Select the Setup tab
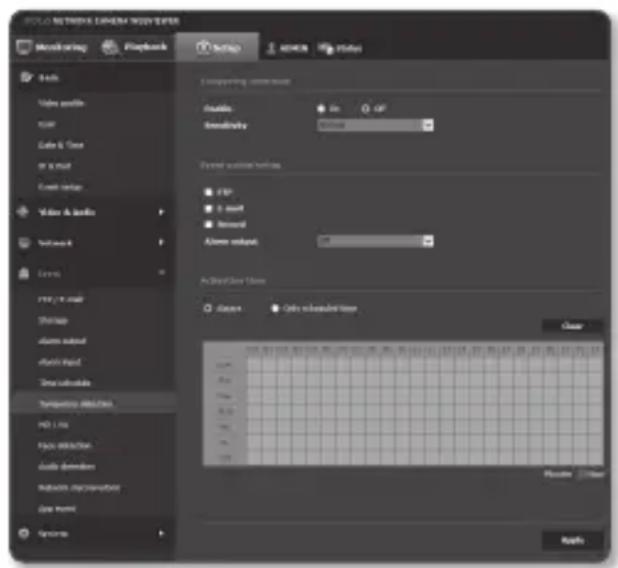Viewport: 618px width, 568px height. tap(218, 47)
